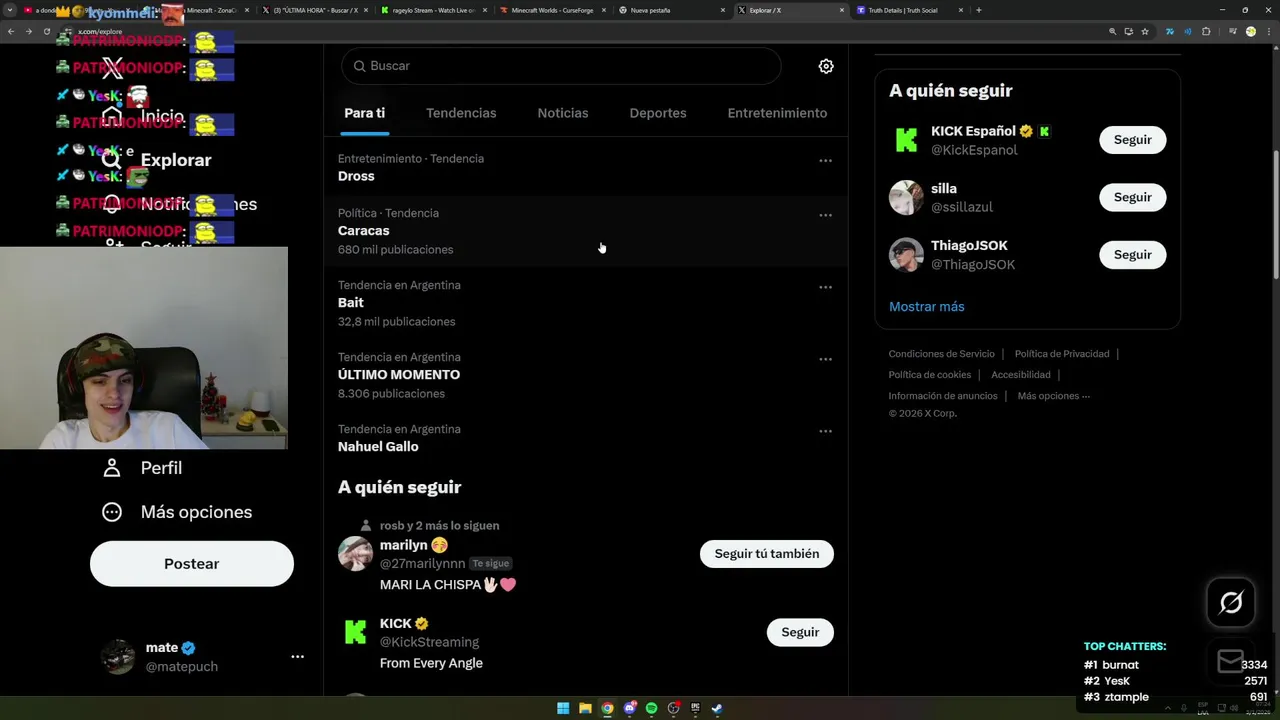Screen dimensions: 1280x720
Task: Open more options for Caracas trend
Action: 825,215
